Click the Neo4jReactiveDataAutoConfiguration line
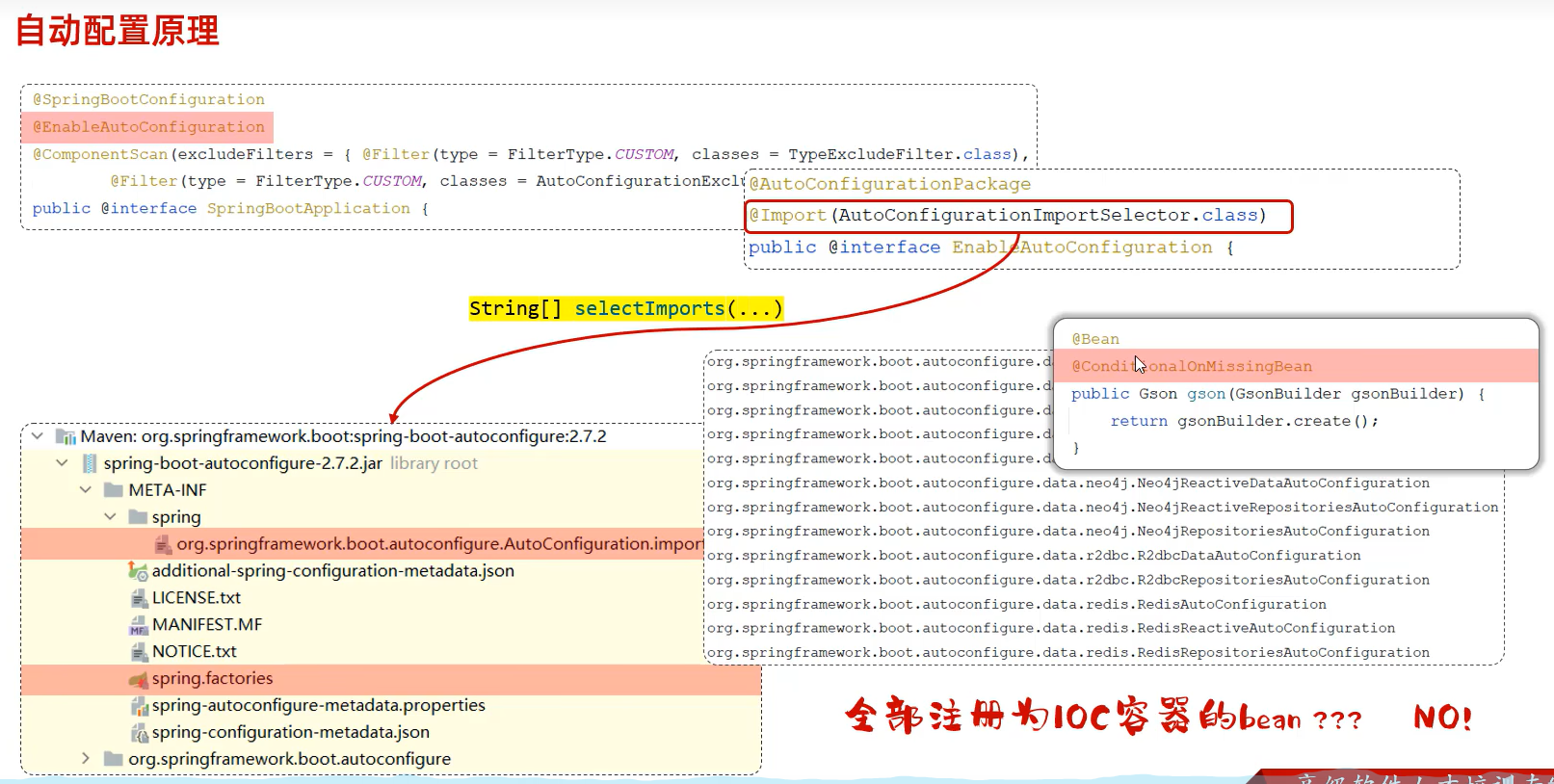The width and height of the screenshot is (1554, 784). pos(1067,483)
